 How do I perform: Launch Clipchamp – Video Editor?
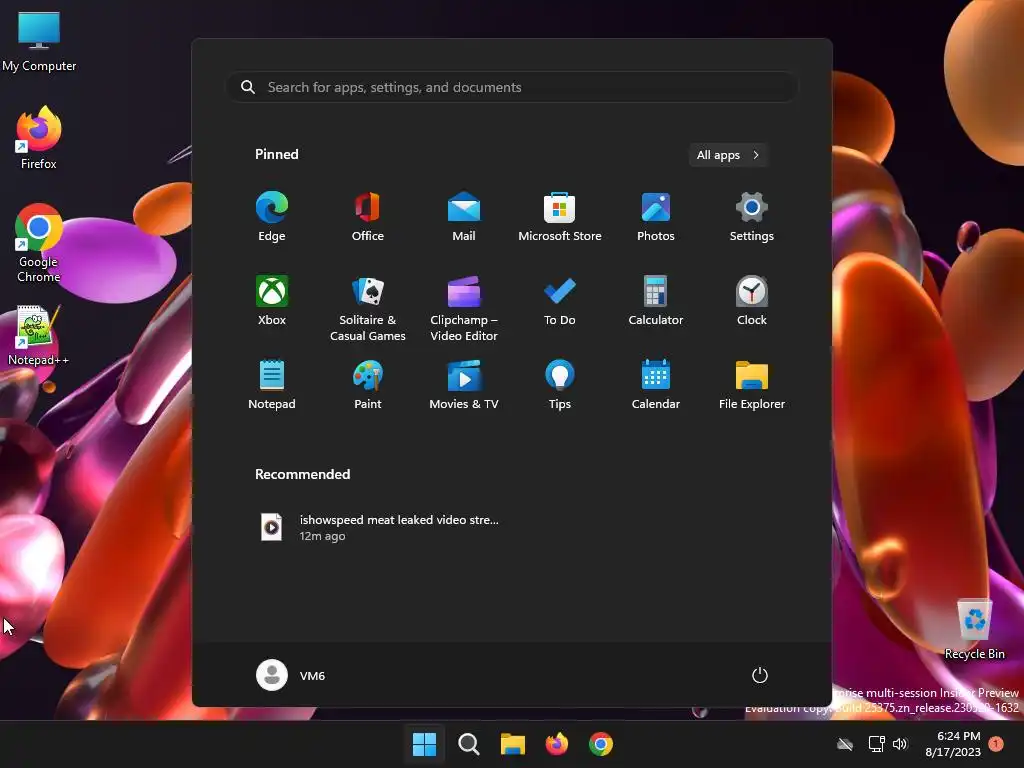point(464,308)
